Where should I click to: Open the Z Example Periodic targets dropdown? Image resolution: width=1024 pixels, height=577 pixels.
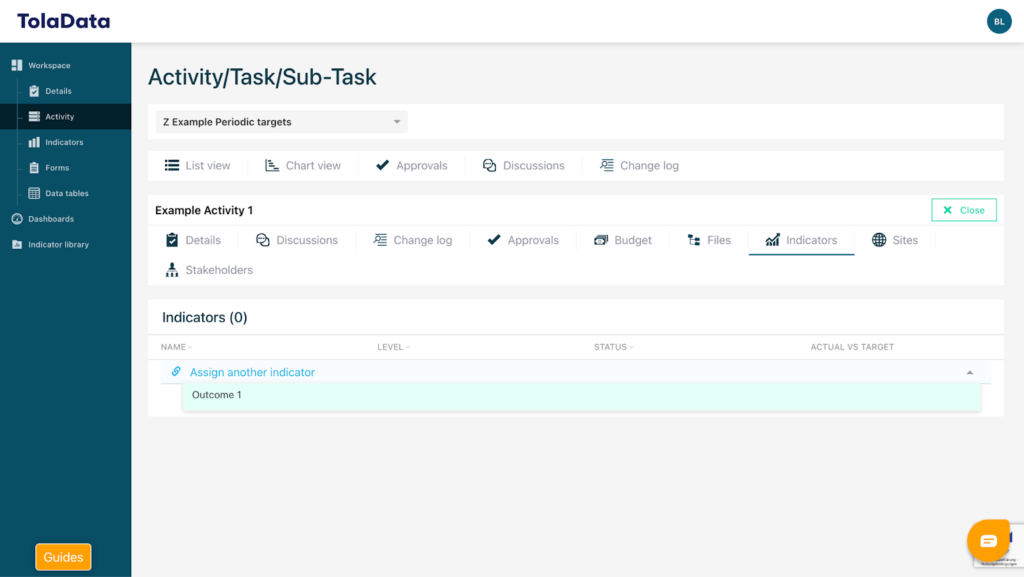click(280, 122)
